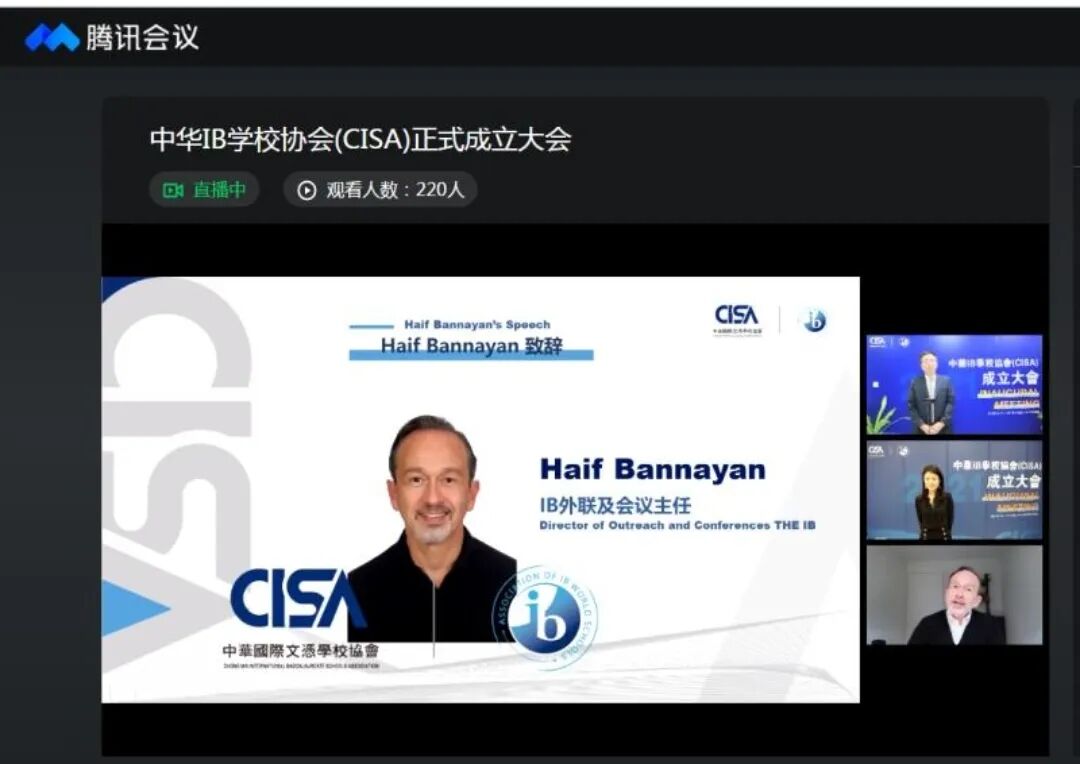The width and height of the screenshot is (1080, 764).
Task: Click the small IB logo in slide corner
Action: click(813, 321)
